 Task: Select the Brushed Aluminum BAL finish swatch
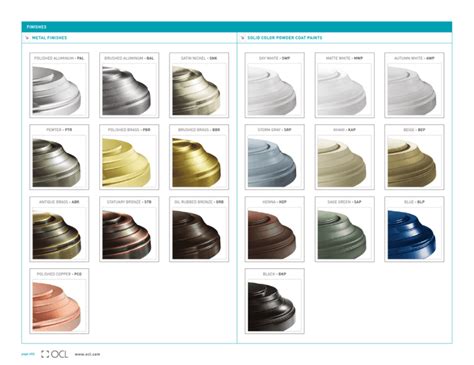coord(129,85)
